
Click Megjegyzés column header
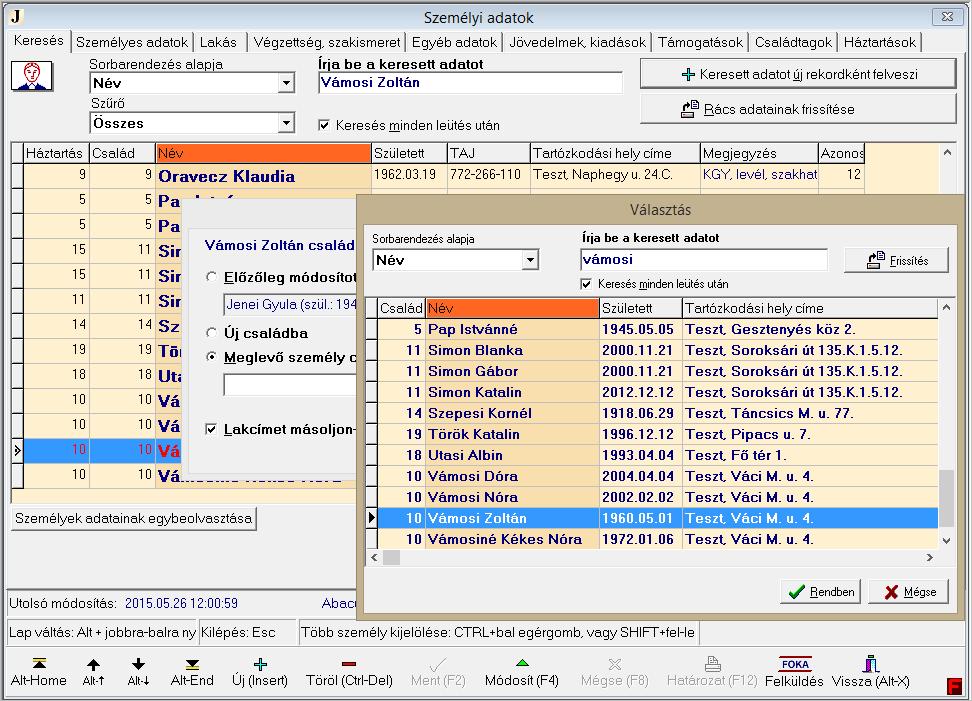(x=759, y=153)
